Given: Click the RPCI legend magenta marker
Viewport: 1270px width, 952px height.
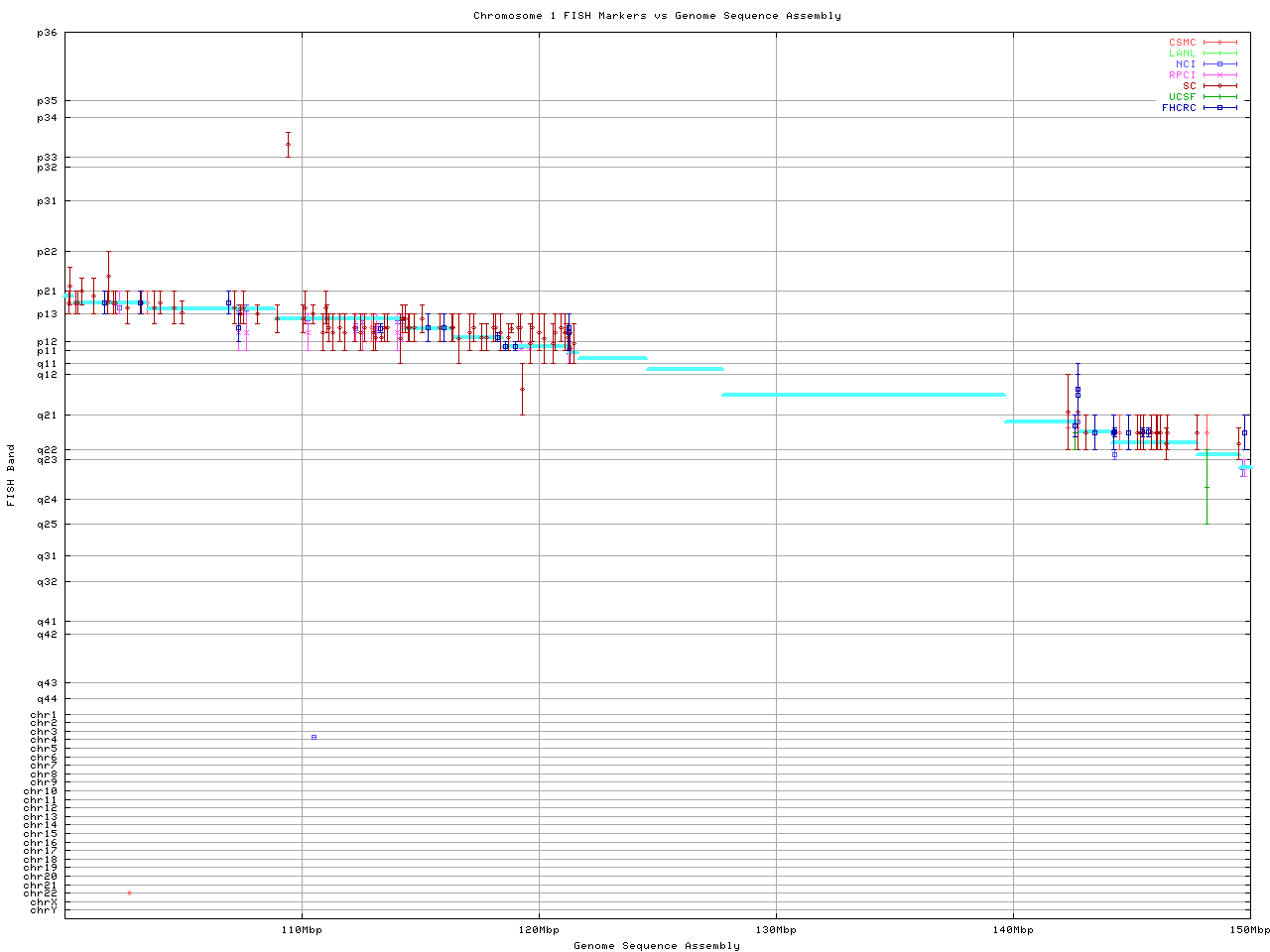Looking at the screenshot, I should tap(1219, 75).
